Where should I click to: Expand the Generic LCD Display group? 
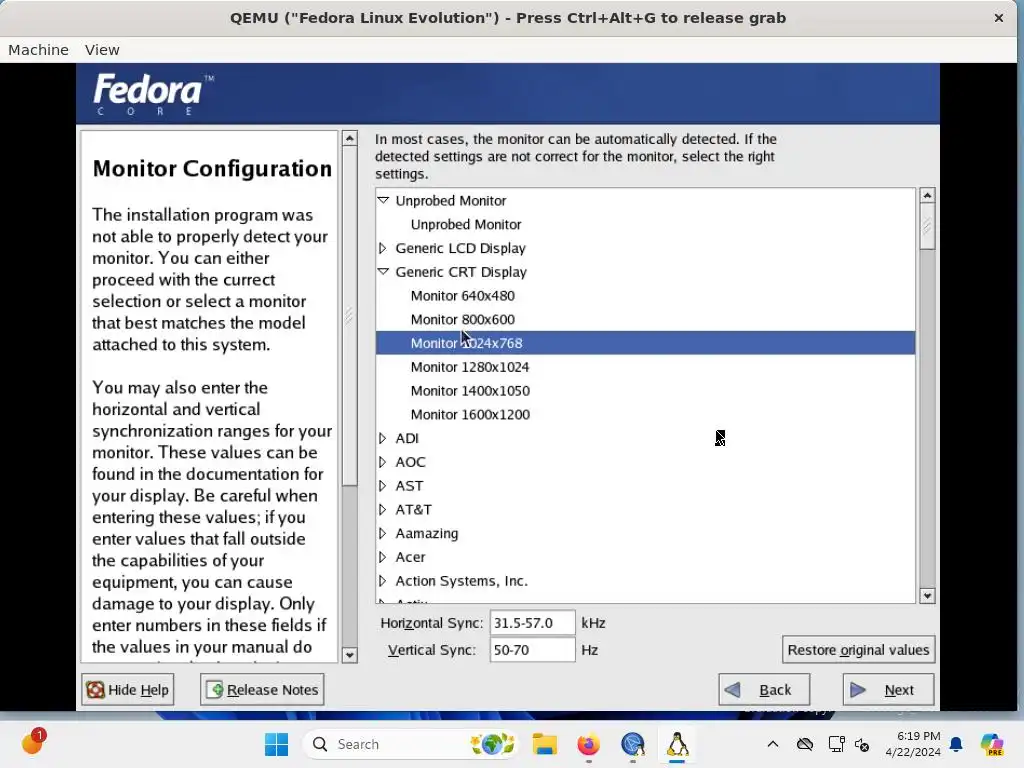(383, 248)
